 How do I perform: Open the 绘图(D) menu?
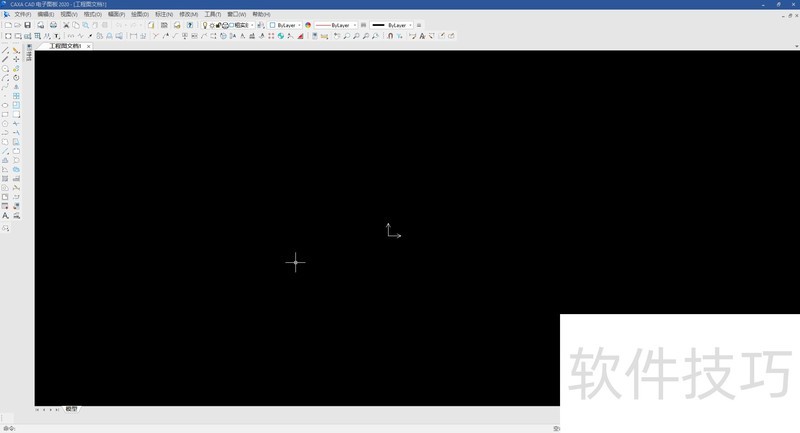pos(140,14)
